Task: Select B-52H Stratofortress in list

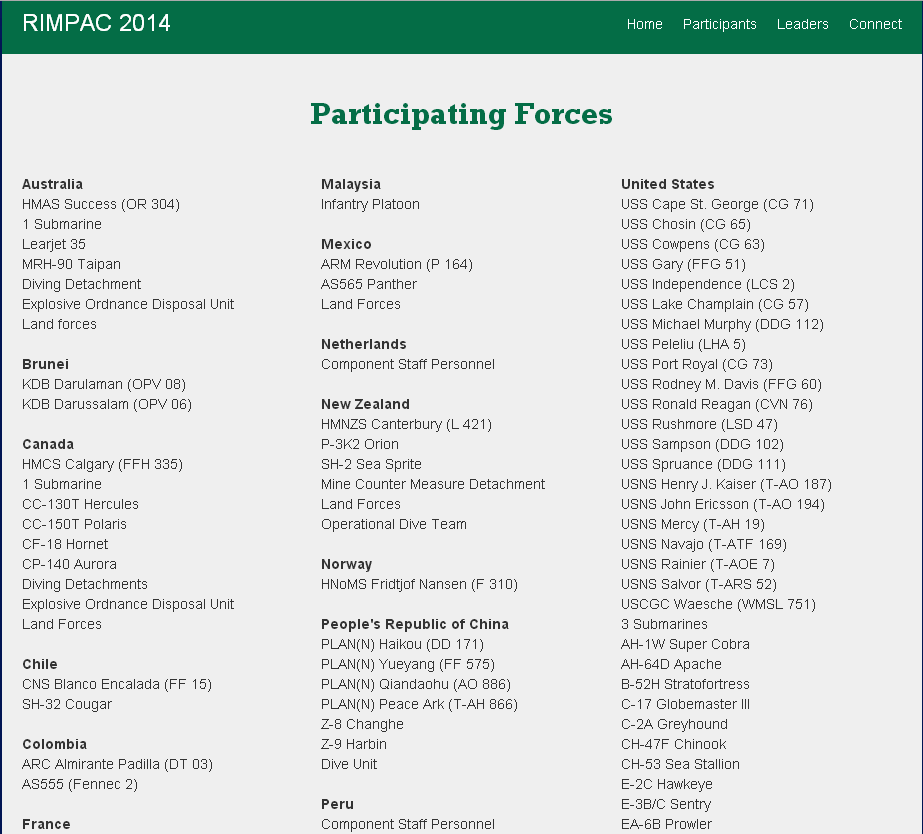Action: 685,684
